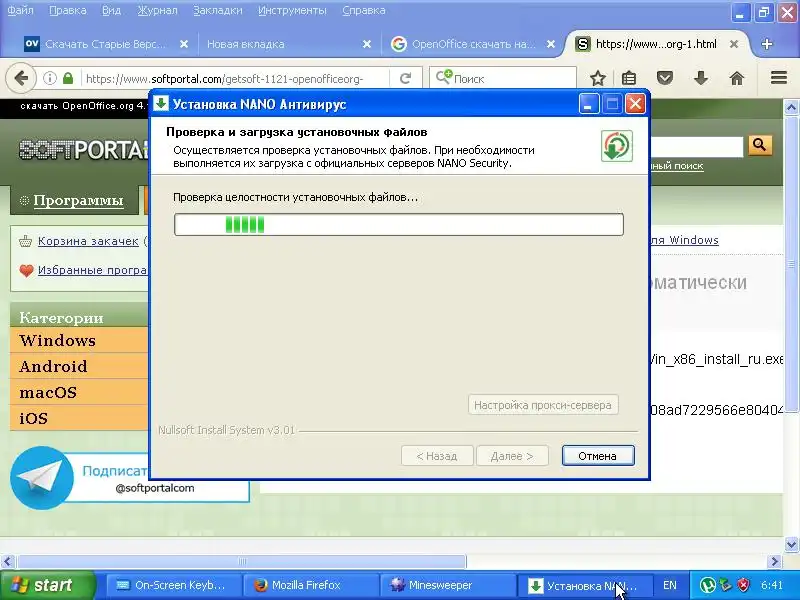Screen dimensions: 800x600
Task: Click the Softportal search magnifier button
Action: (x=760, y=145)
